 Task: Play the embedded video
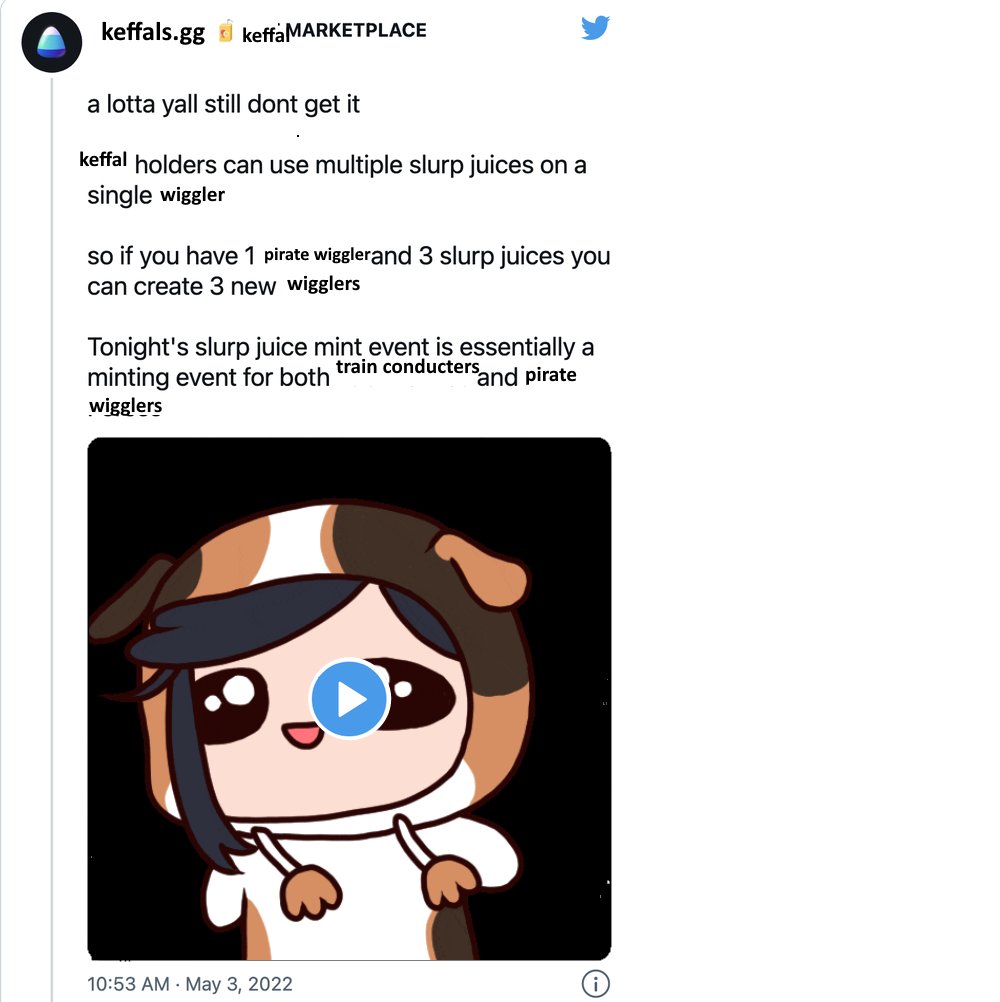point(350,698)
